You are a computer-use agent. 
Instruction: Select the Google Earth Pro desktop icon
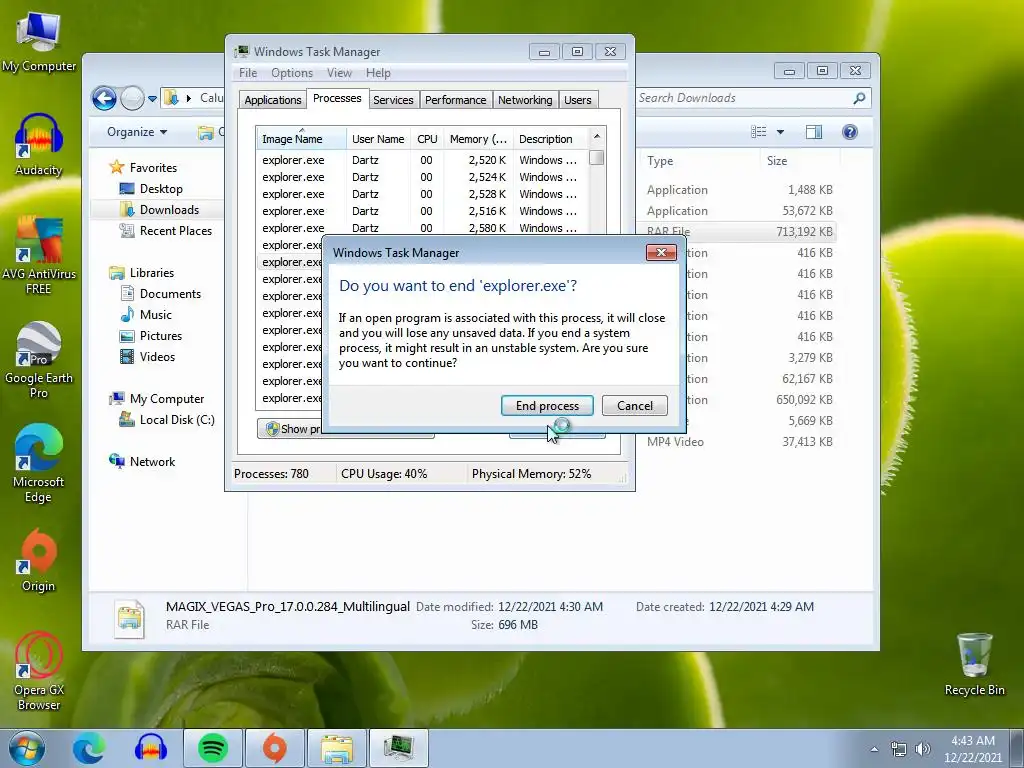click(39, 360)
